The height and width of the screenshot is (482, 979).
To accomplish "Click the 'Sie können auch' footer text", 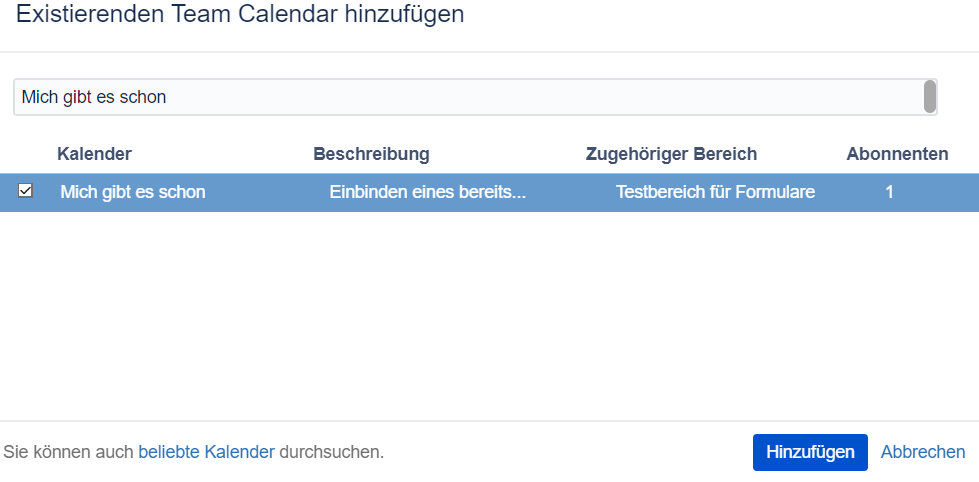I will click(68, 452).
